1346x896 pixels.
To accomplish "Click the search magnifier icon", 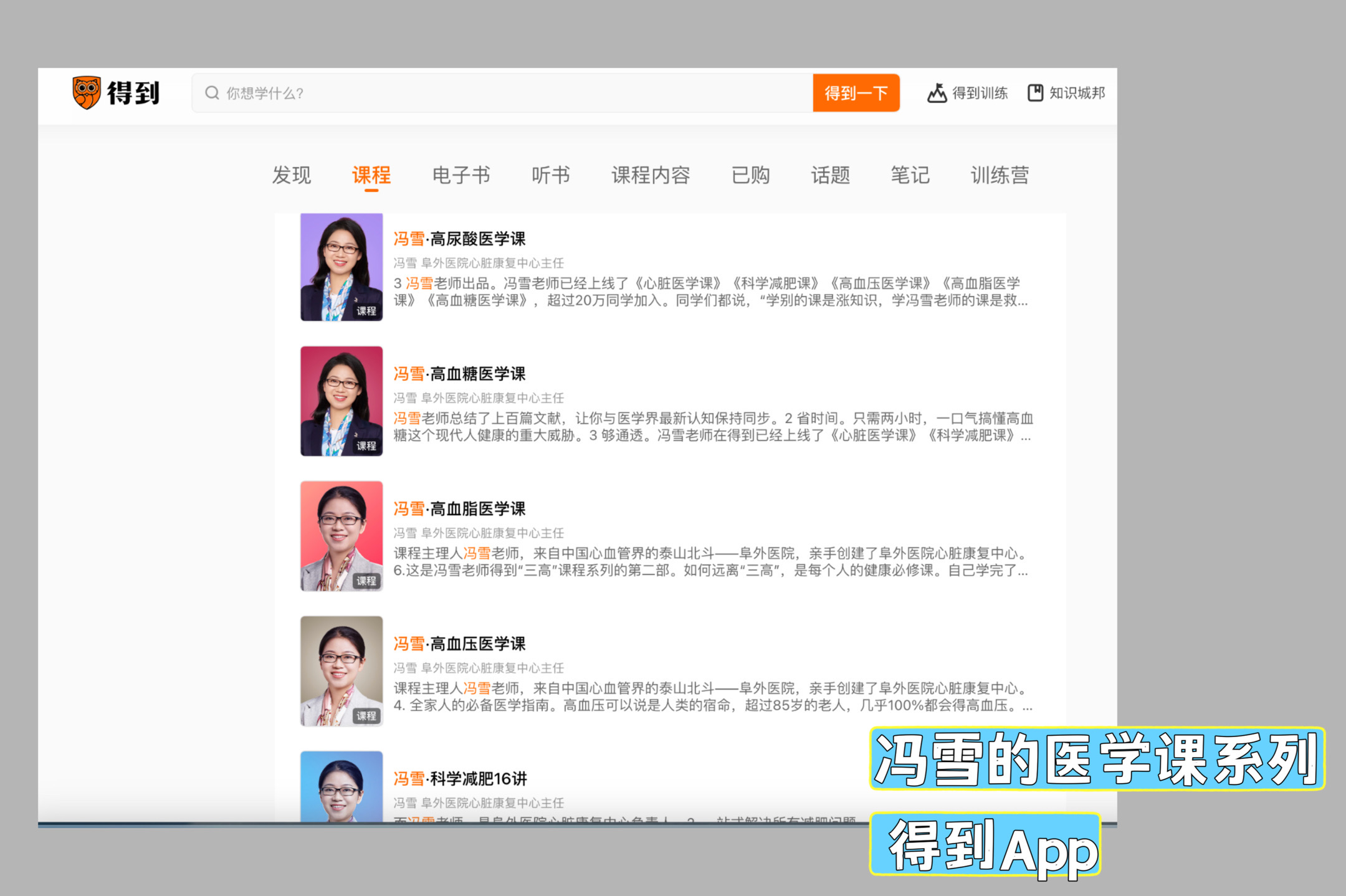I will pos(212,93).
